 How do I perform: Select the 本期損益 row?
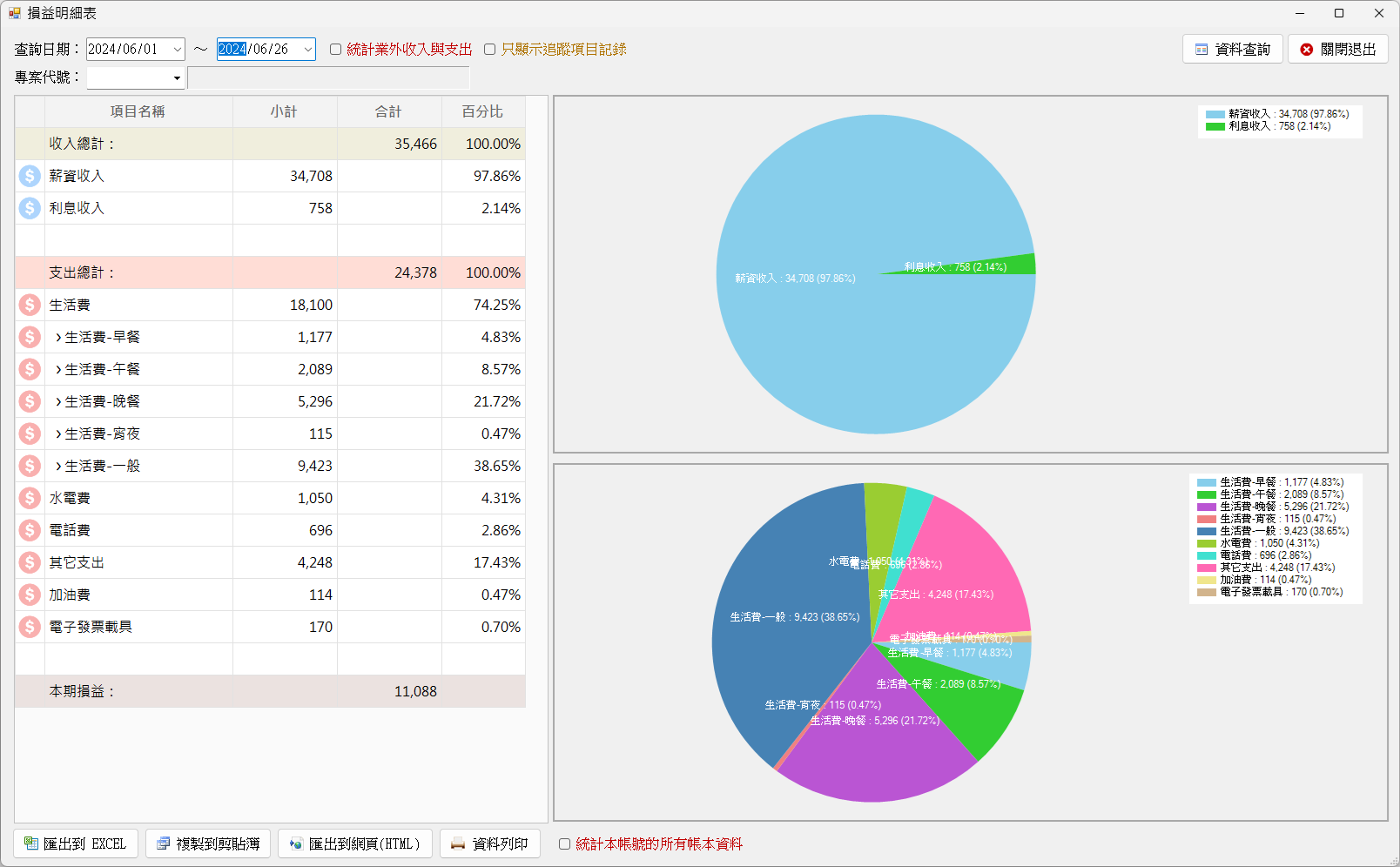pos(270,691)
